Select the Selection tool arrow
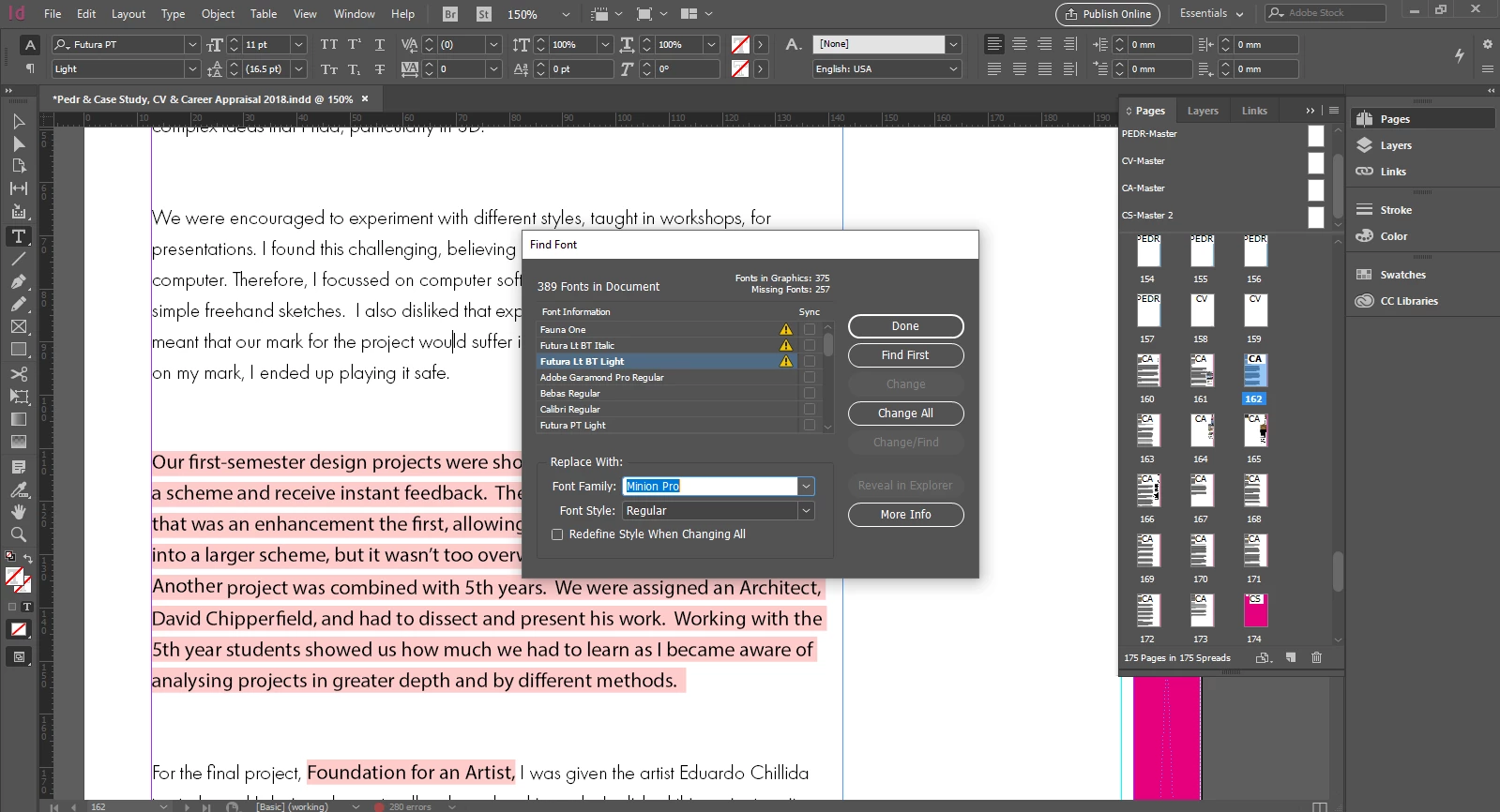The width and height of the screenshot is (1500, 812). 19,121
